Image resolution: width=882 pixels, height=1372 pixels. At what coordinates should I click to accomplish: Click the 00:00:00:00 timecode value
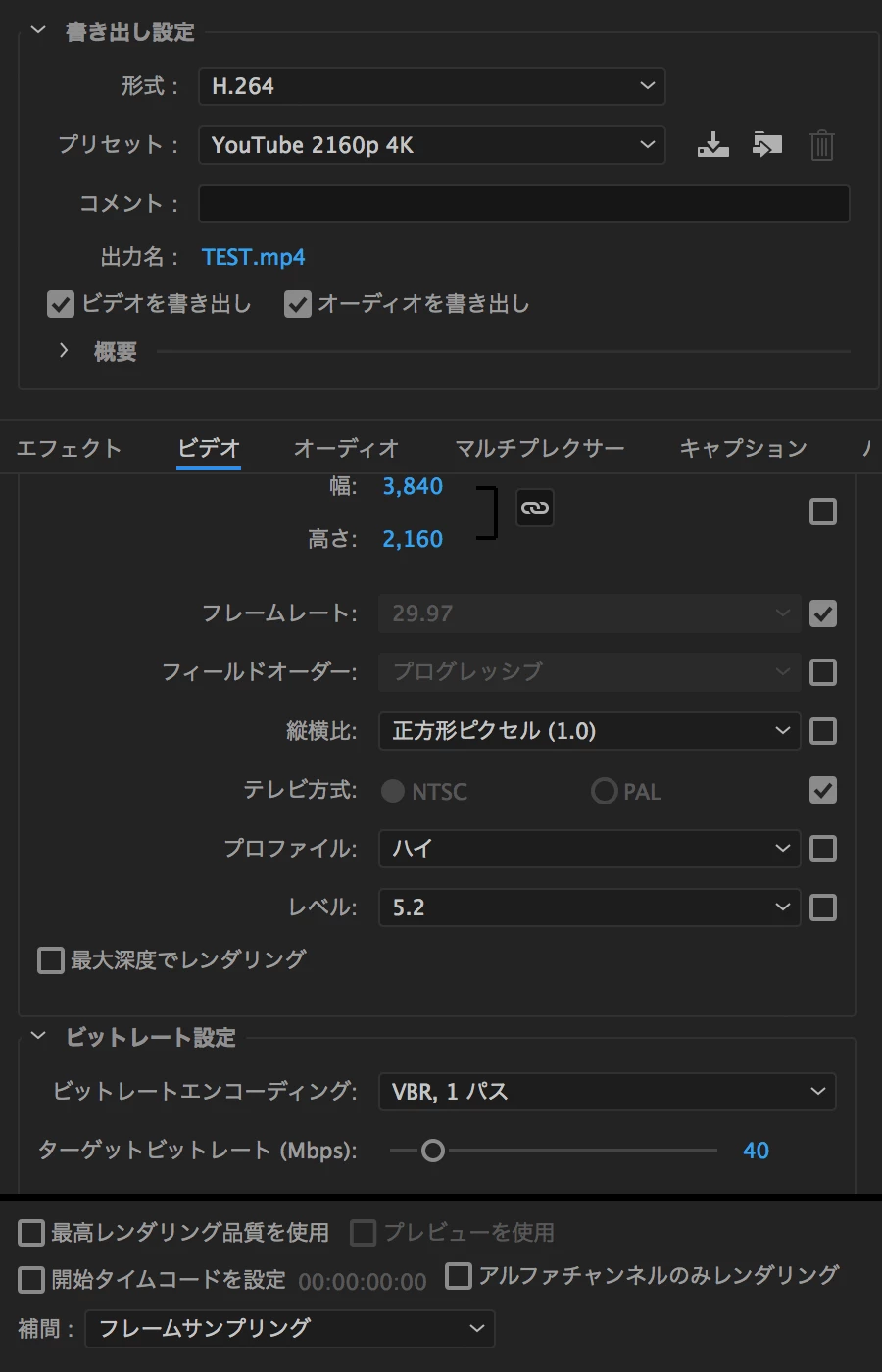pyautogui.click(x=363, y=1282)
